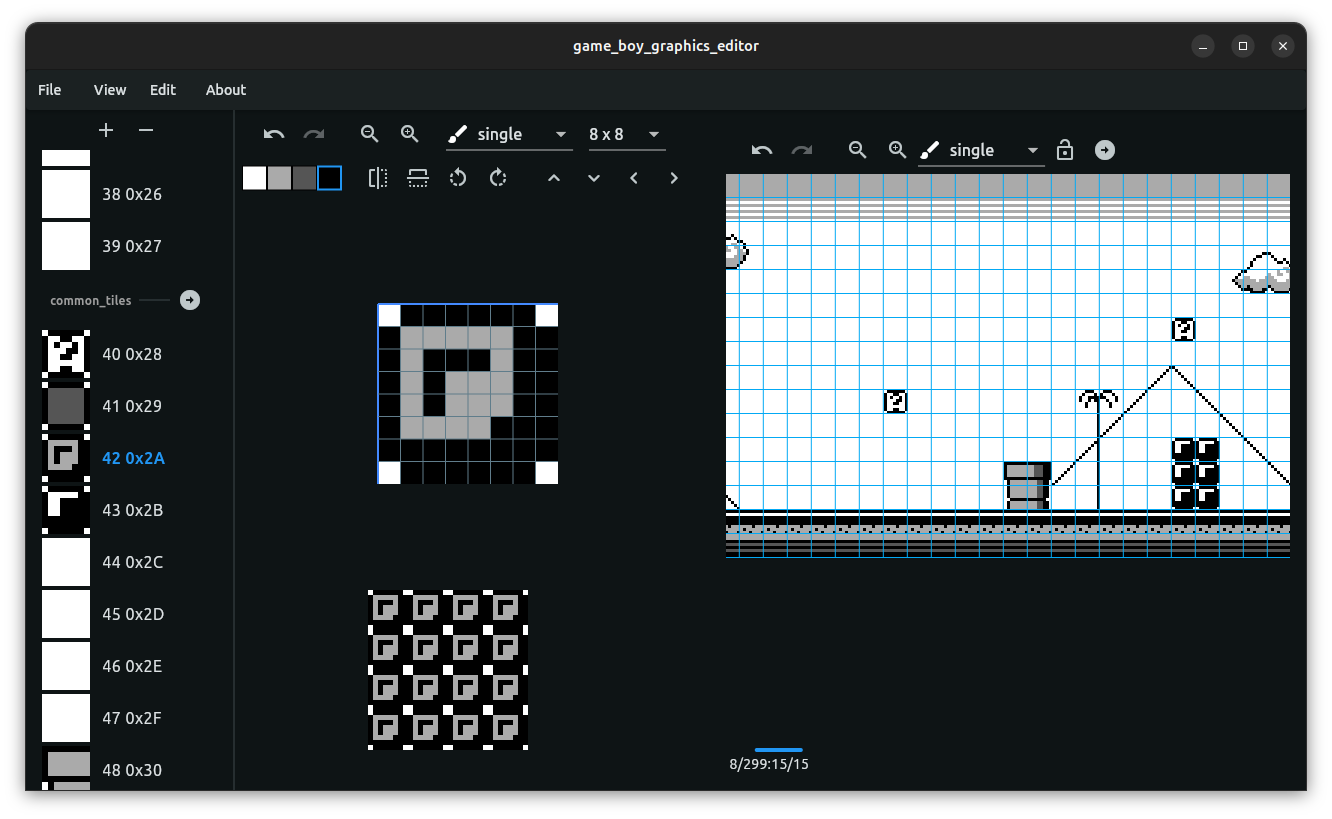Select tile 38 0x26 in list
The height and width of the screenshot is (819, 1332).
66,194
